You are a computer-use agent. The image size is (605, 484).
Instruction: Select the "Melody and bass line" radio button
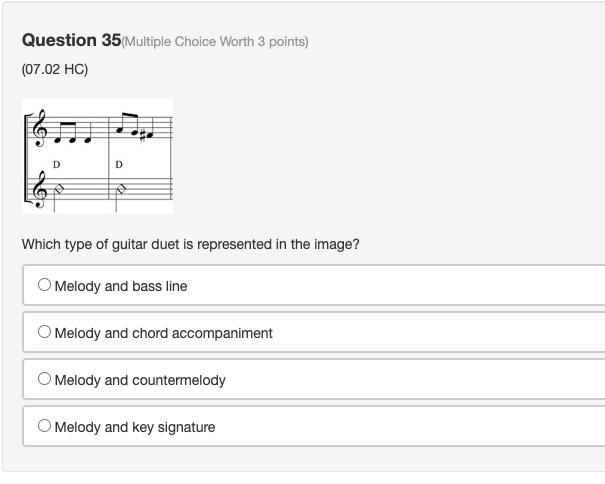click(44, 285)
